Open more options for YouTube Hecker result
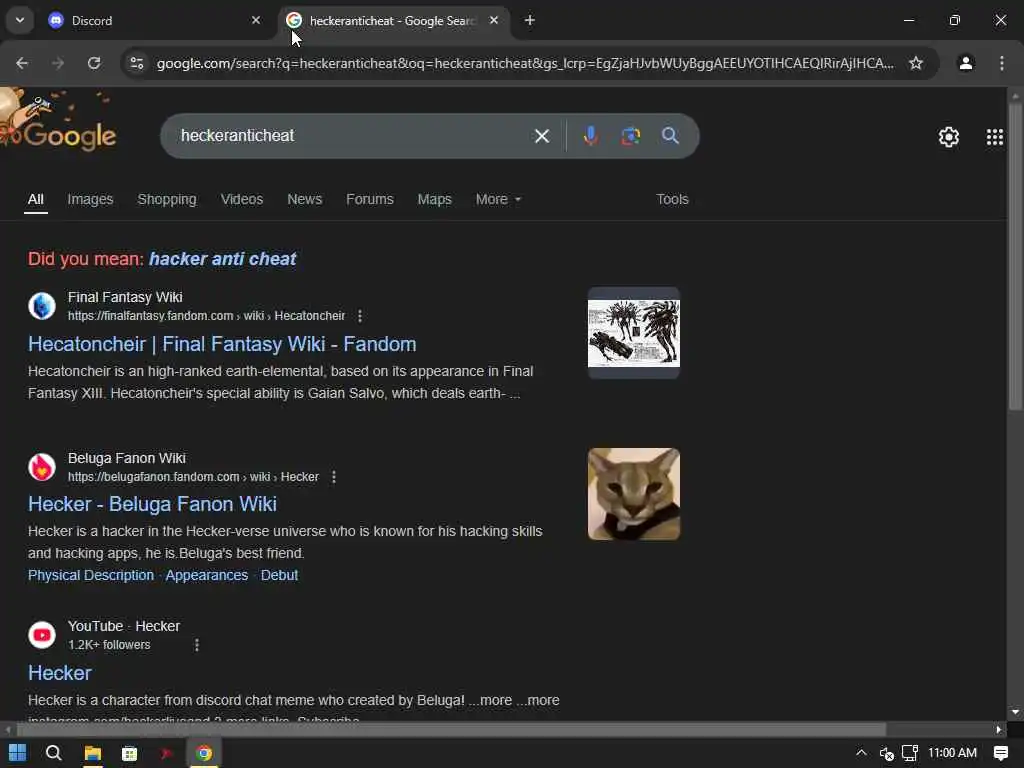The width and height of the screenshot is (1024, 768). [197, 645]
